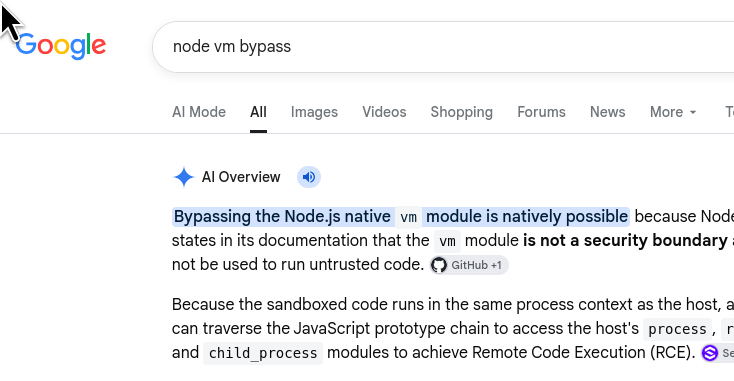
Task: Click the AI Overview heading label
Action: click(x=241, y=177)
